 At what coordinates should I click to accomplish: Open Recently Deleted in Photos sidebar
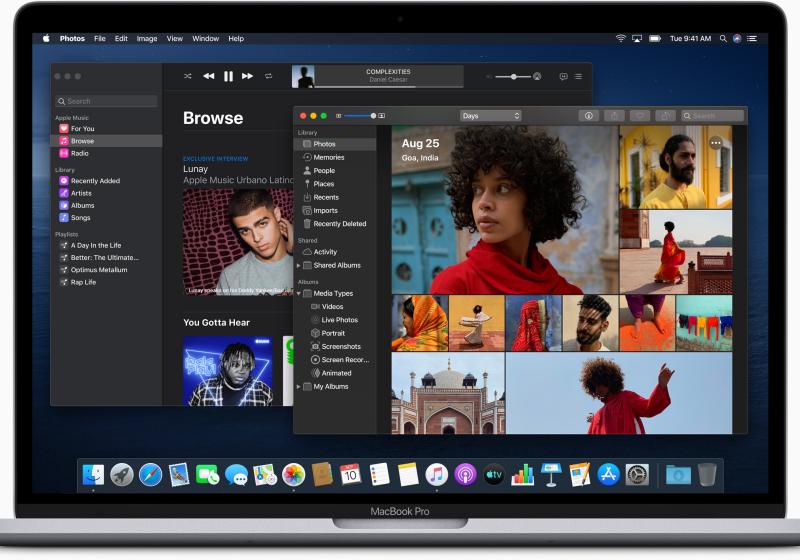(339, 224)
